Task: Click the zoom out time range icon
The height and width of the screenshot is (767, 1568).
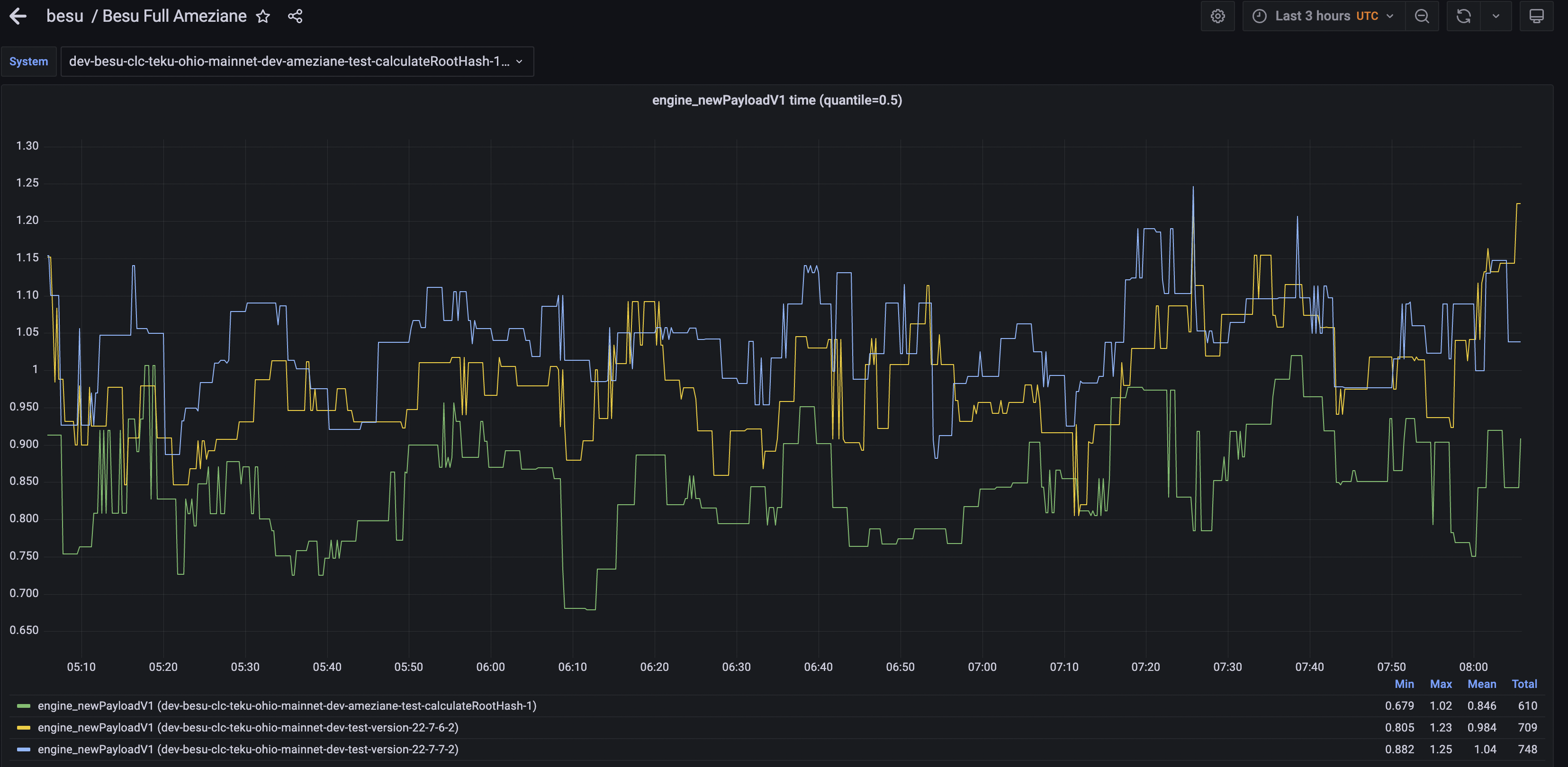Action: point(1421,17)
